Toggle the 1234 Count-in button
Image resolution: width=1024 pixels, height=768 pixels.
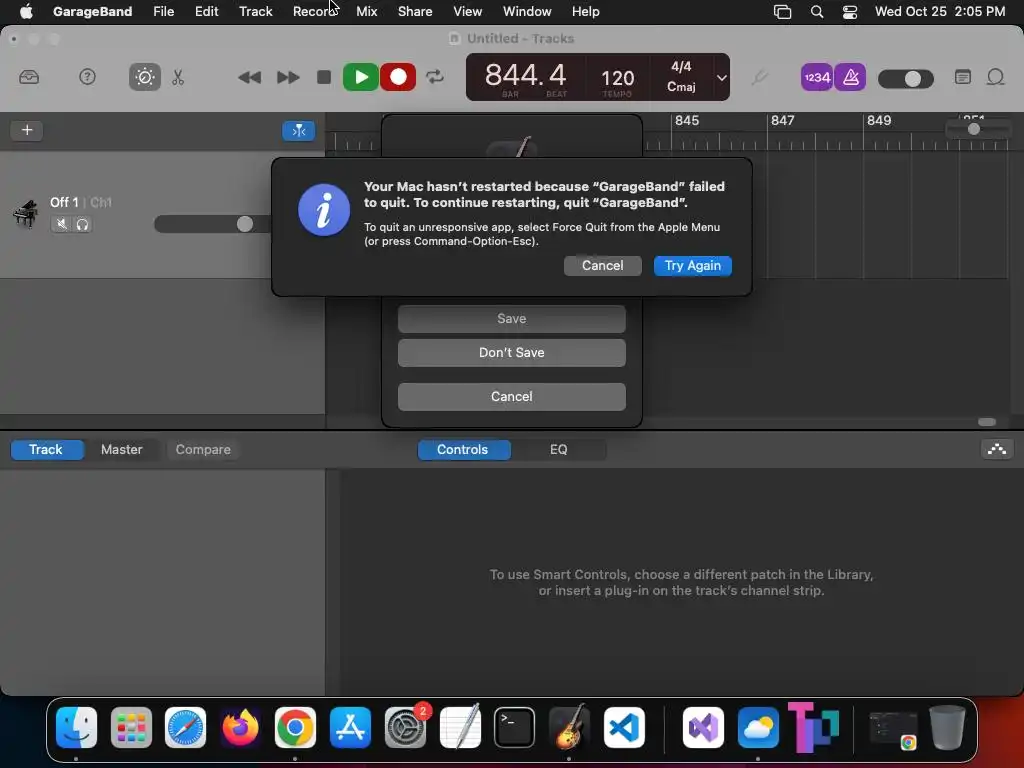816,77
